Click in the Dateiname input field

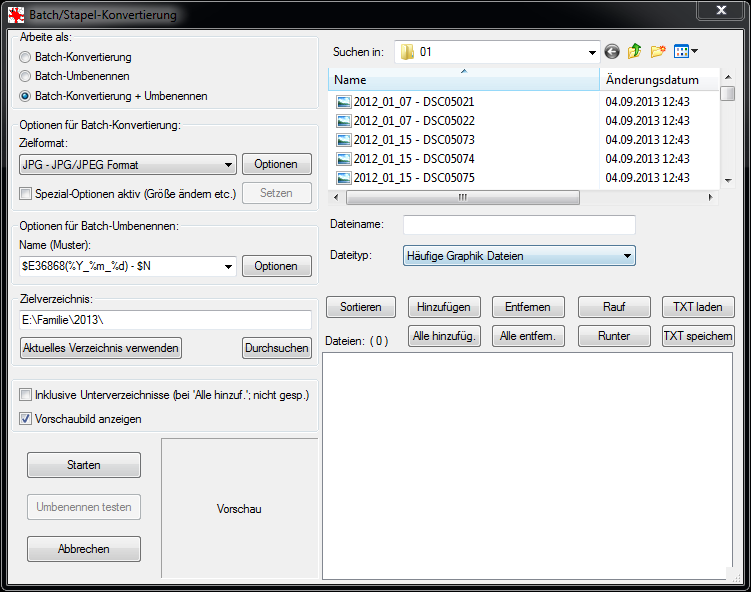pyautogui.click(x=518, y=225)
